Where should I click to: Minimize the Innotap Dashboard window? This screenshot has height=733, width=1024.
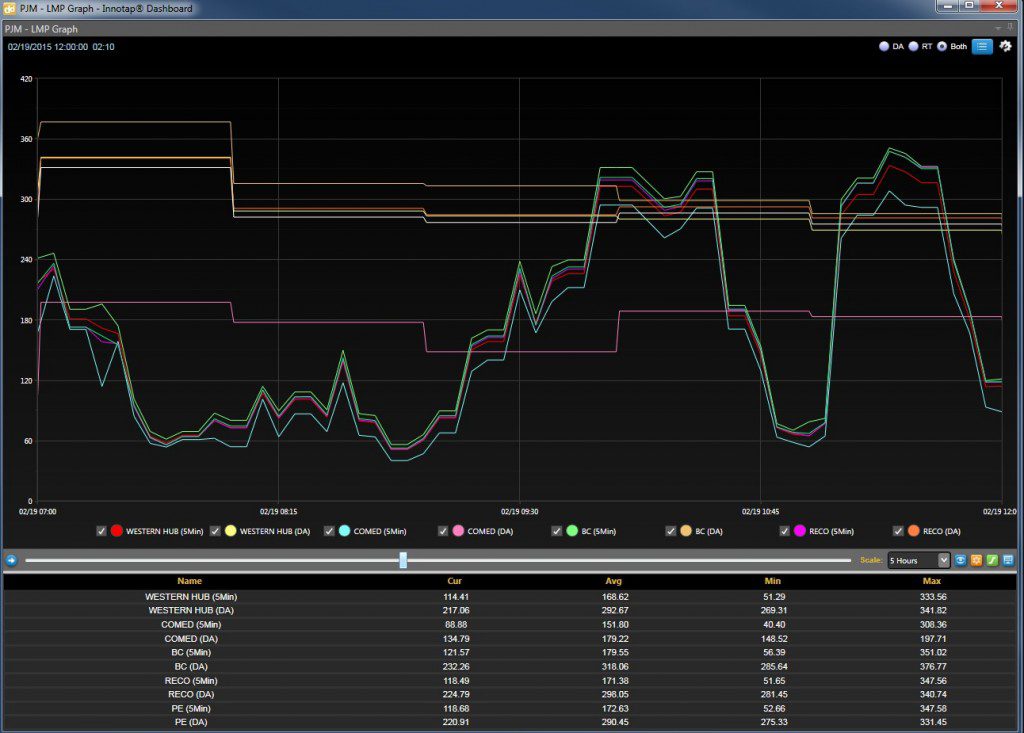click(947, 6)
